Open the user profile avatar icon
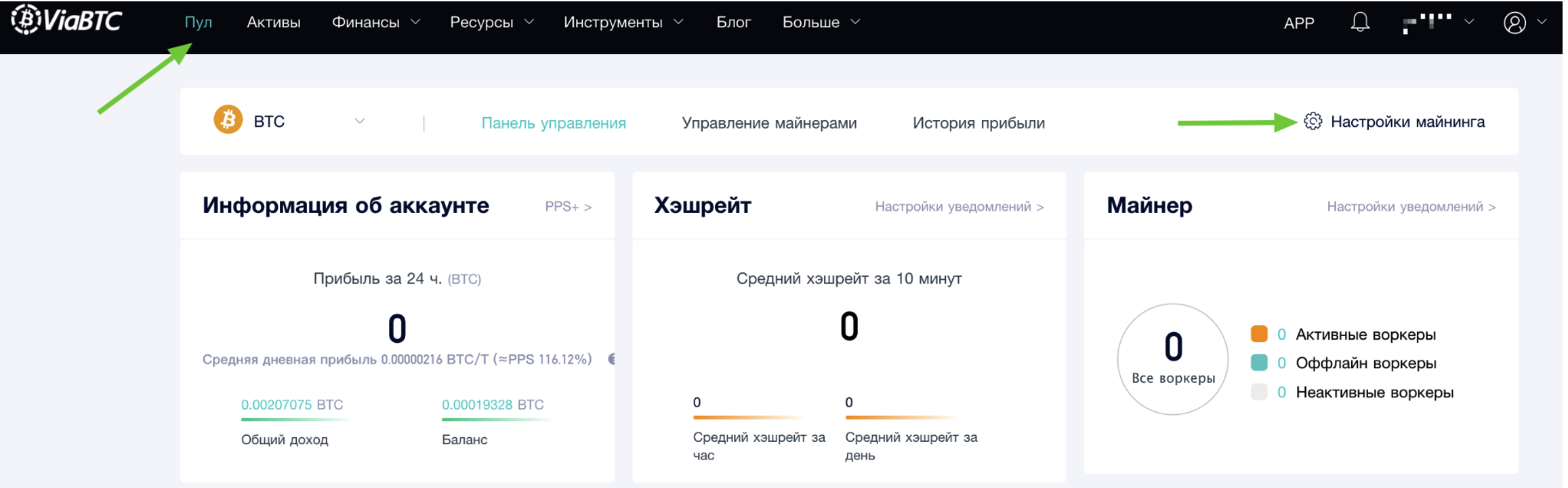Image resolution: width=1568 pixels, height=488 pixels. point(1514,22)
